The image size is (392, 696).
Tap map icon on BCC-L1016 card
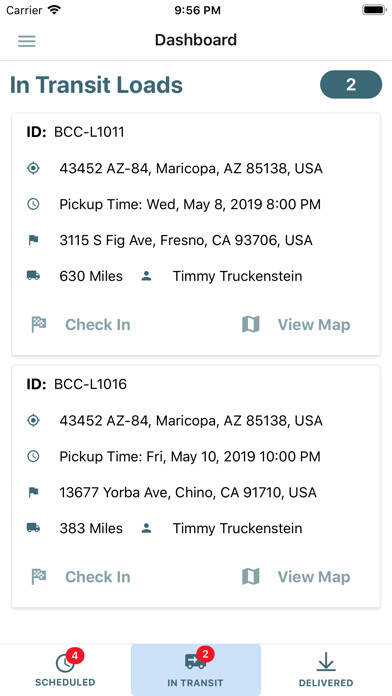tap(251, 577)
